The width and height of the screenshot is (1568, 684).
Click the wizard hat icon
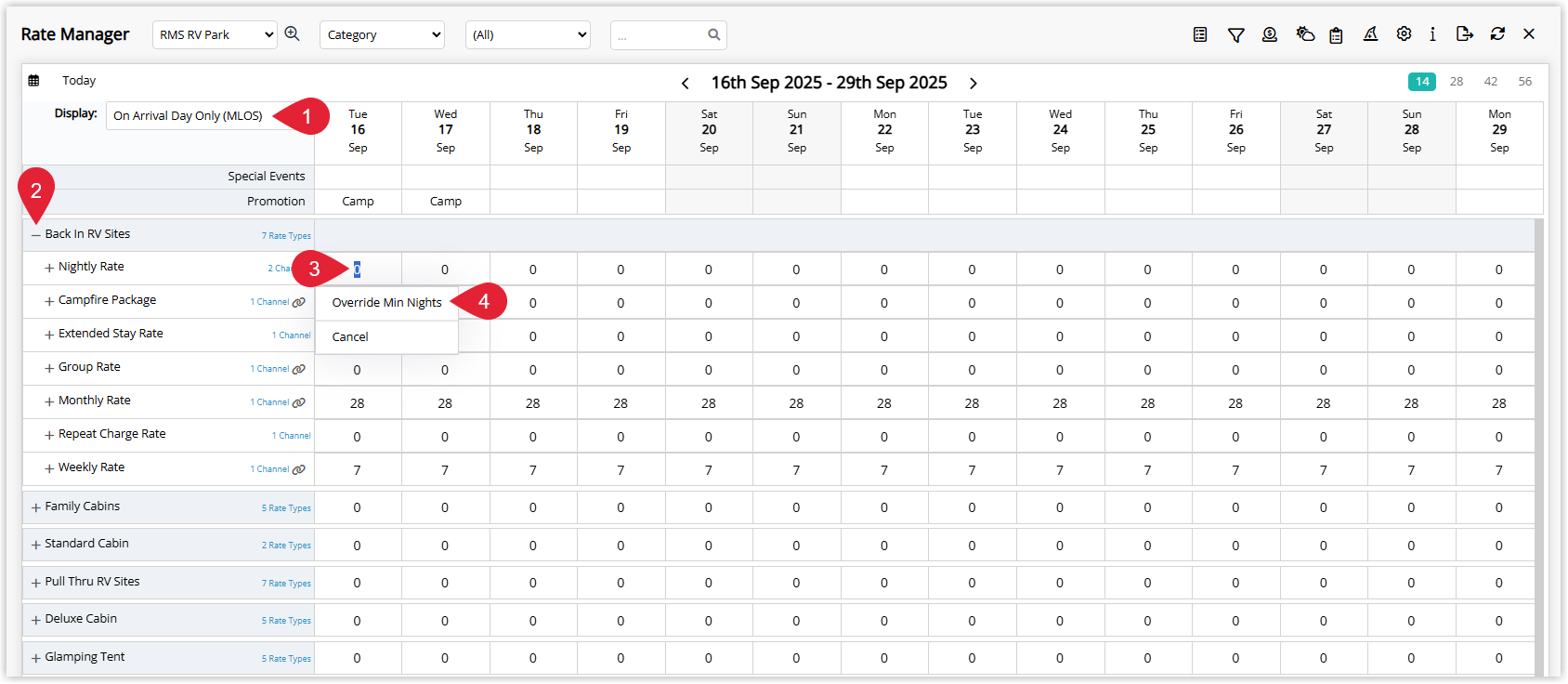(1370, 34)
